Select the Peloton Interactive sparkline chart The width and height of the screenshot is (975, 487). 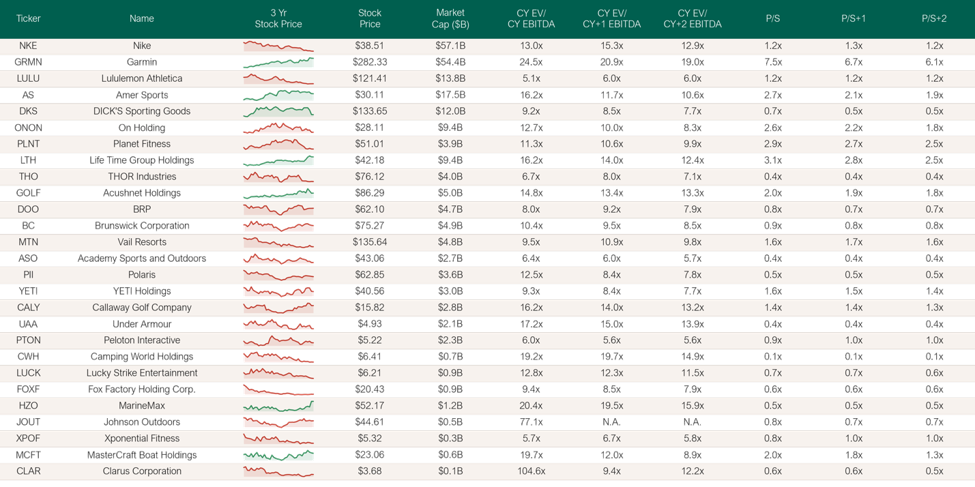tap(279, 340)
